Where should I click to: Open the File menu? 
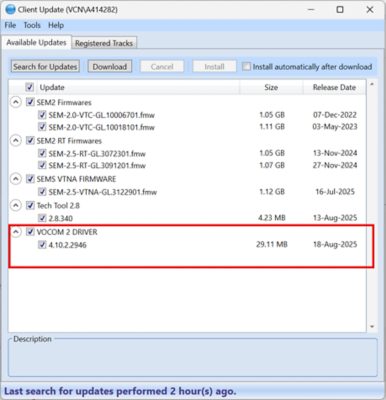[x=10, y=25]
